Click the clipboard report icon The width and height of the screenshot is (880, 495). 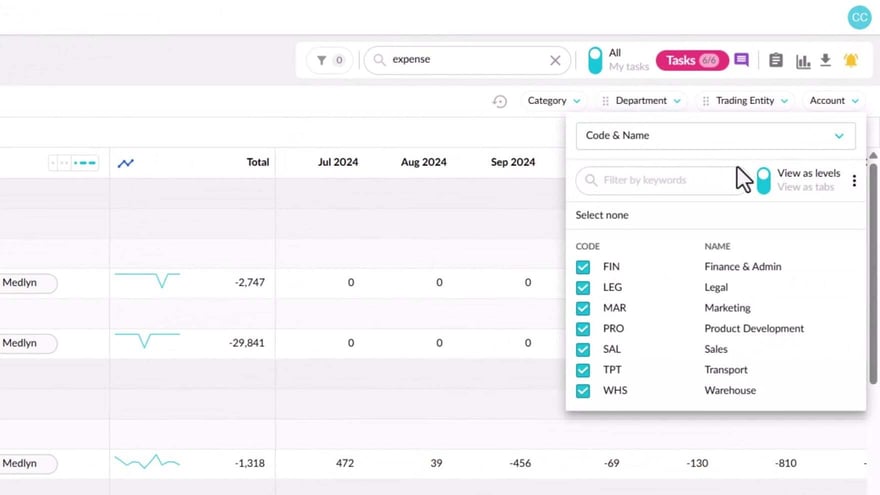776,60
